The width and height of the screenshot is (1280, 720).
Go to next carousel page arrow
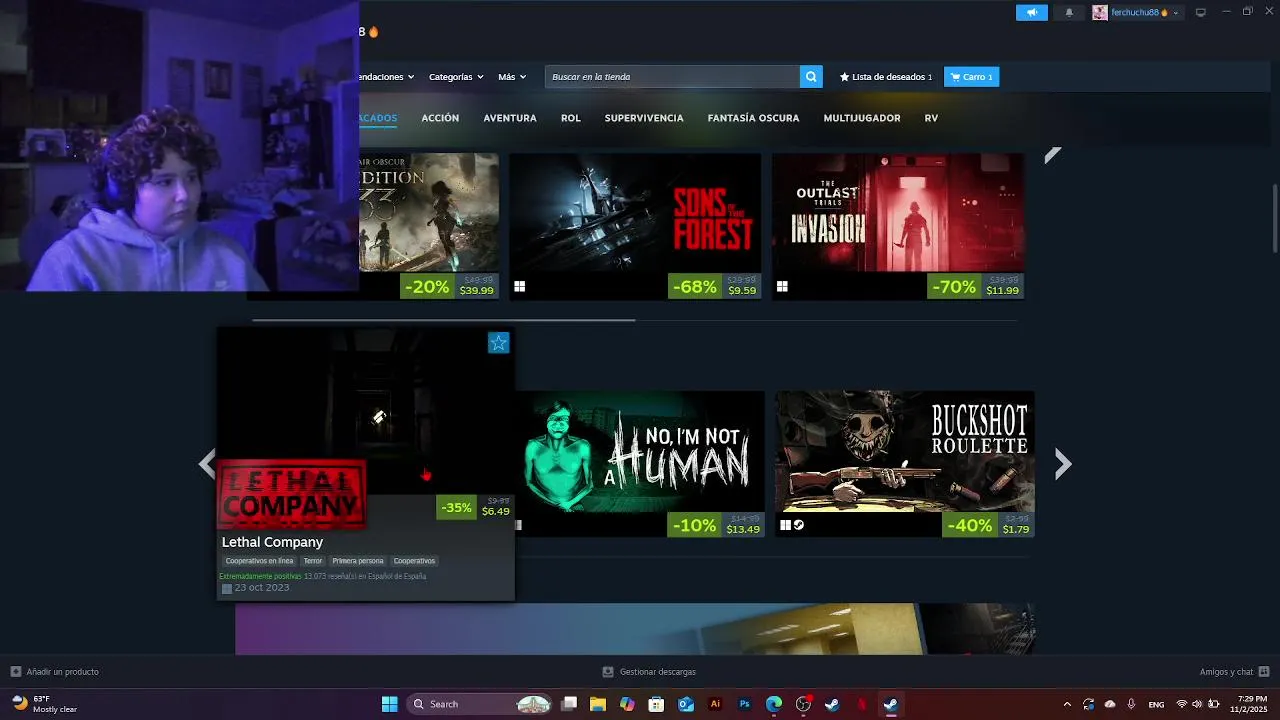pos(1063,463)
